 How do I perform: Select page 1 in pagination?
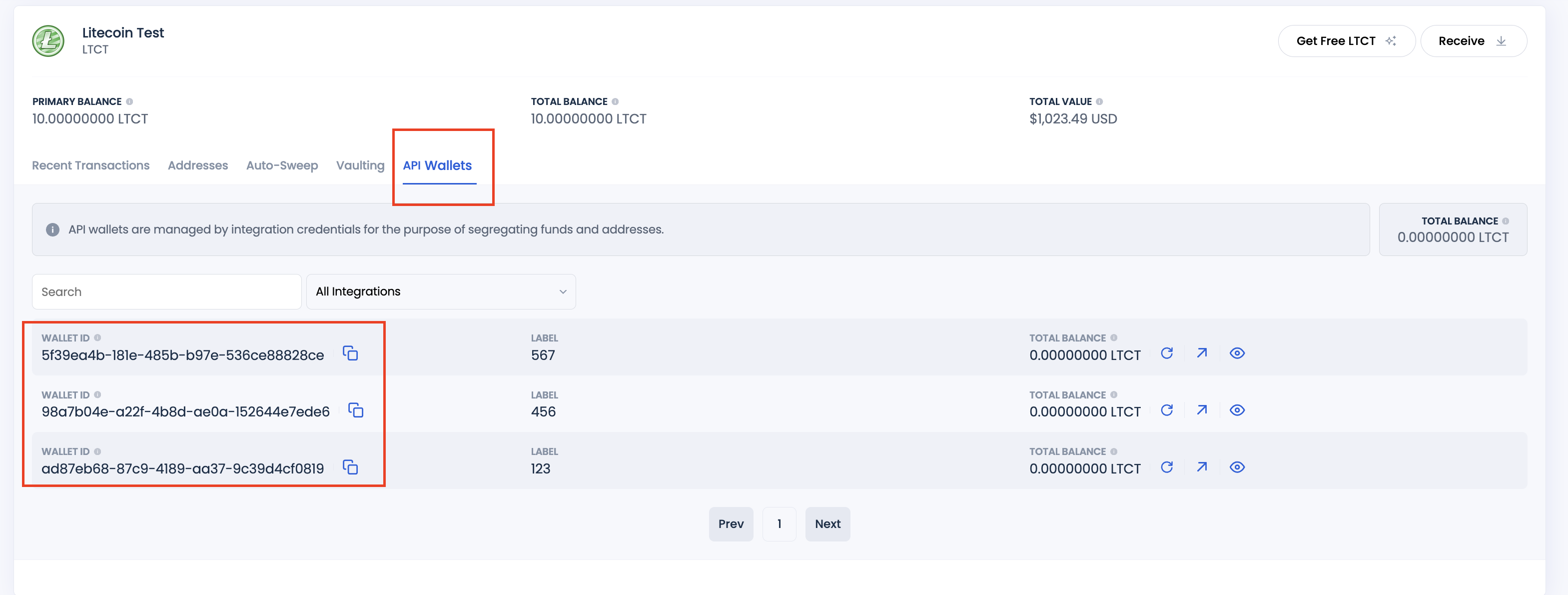[779, 523]
